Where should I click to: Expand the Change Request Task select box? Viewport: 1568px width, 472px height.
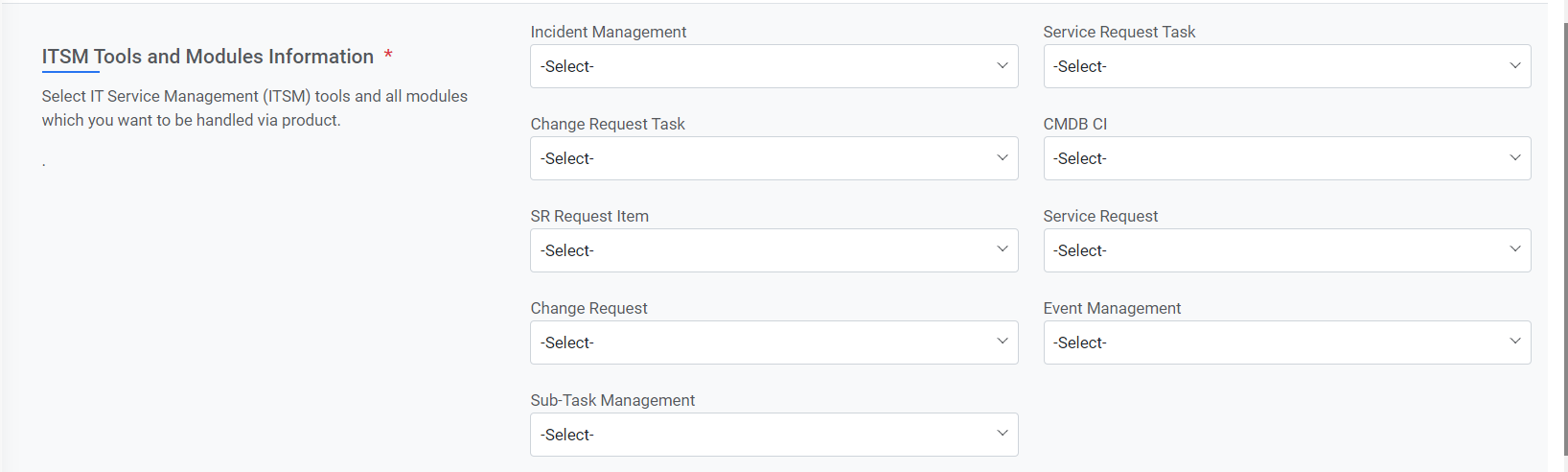pyautogui.click(x=772, y=158)
